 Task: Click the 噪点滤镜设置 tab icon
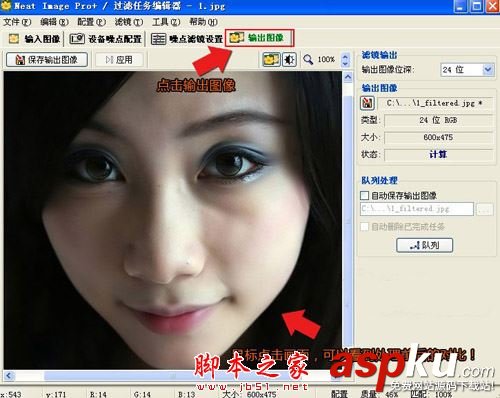[x=158, y=39]
